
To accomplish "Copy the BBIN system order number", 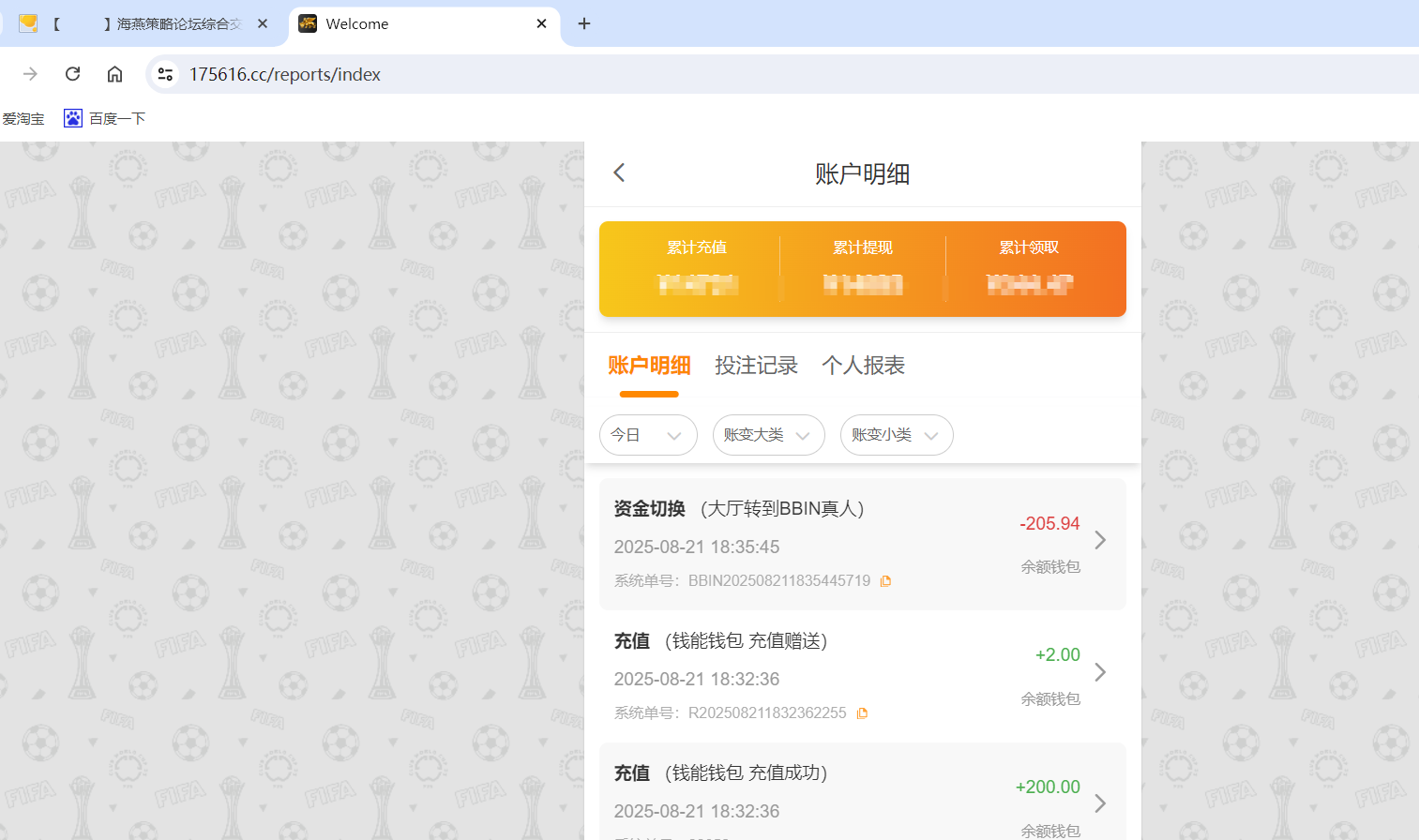I will [885, 579].
